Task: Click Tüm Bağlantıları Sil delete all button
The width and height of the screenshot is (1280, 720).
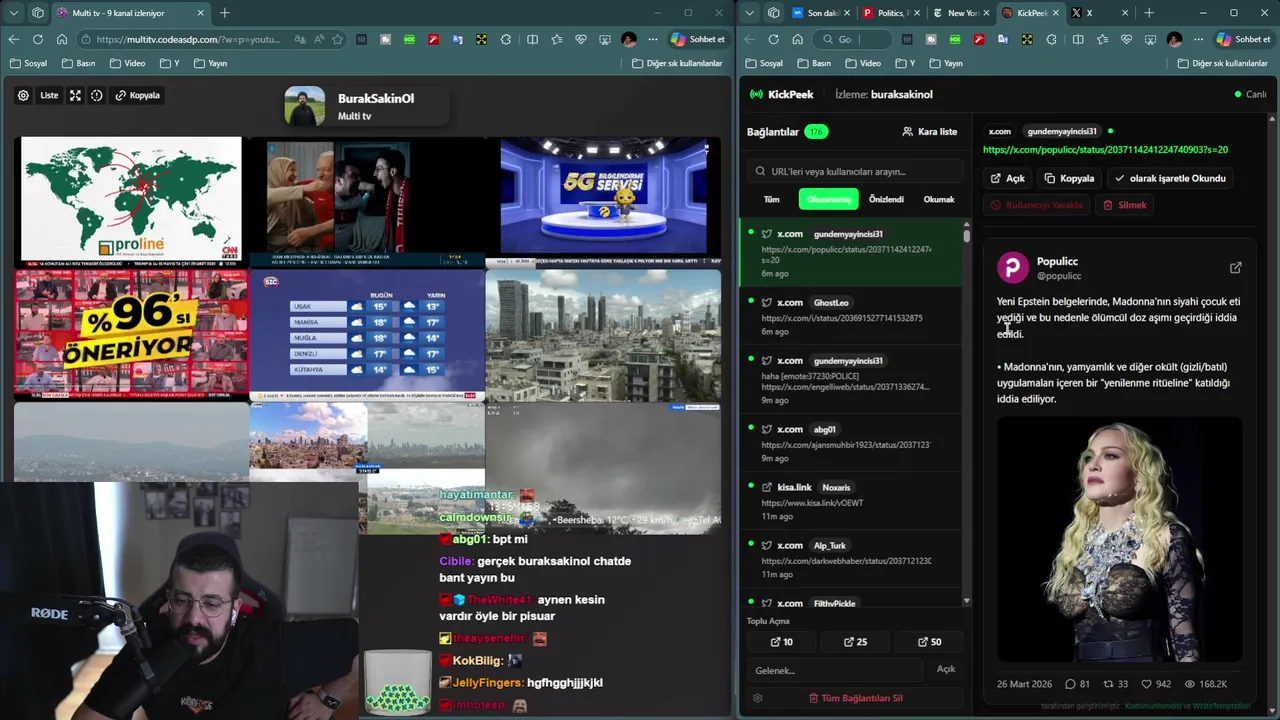Action: click(x=855, y=698)
